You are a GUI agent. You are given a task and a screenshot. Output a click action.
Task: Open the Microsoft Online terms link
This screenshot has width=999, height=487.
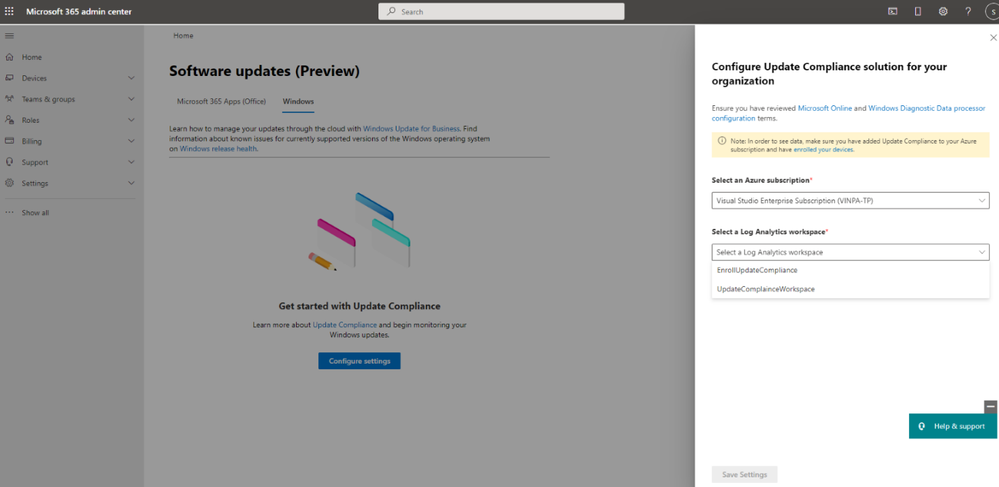pyautogui.click(x=824, y=108)
